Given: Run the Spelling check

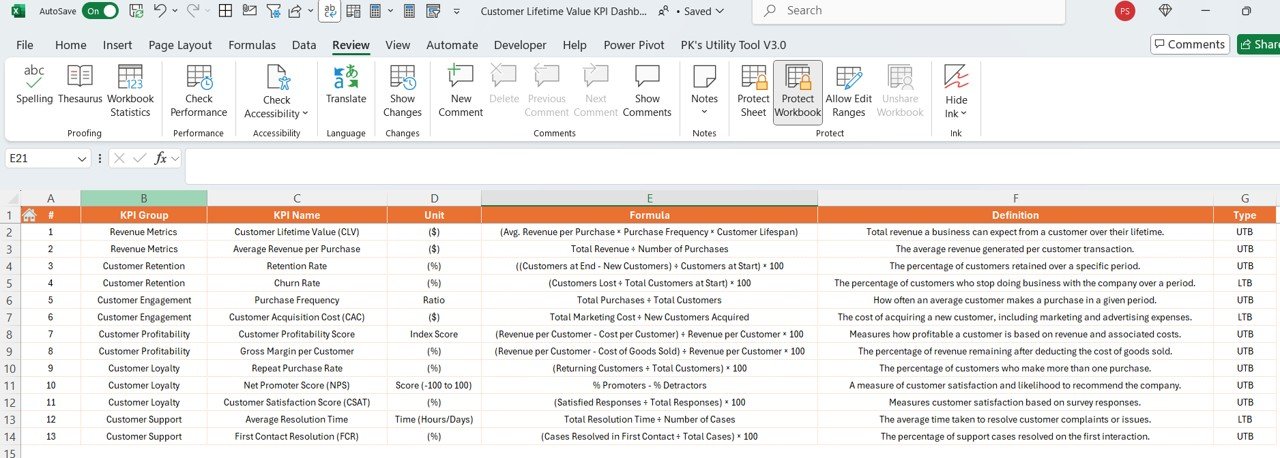Looking at the screenshot, I should 34,84.
